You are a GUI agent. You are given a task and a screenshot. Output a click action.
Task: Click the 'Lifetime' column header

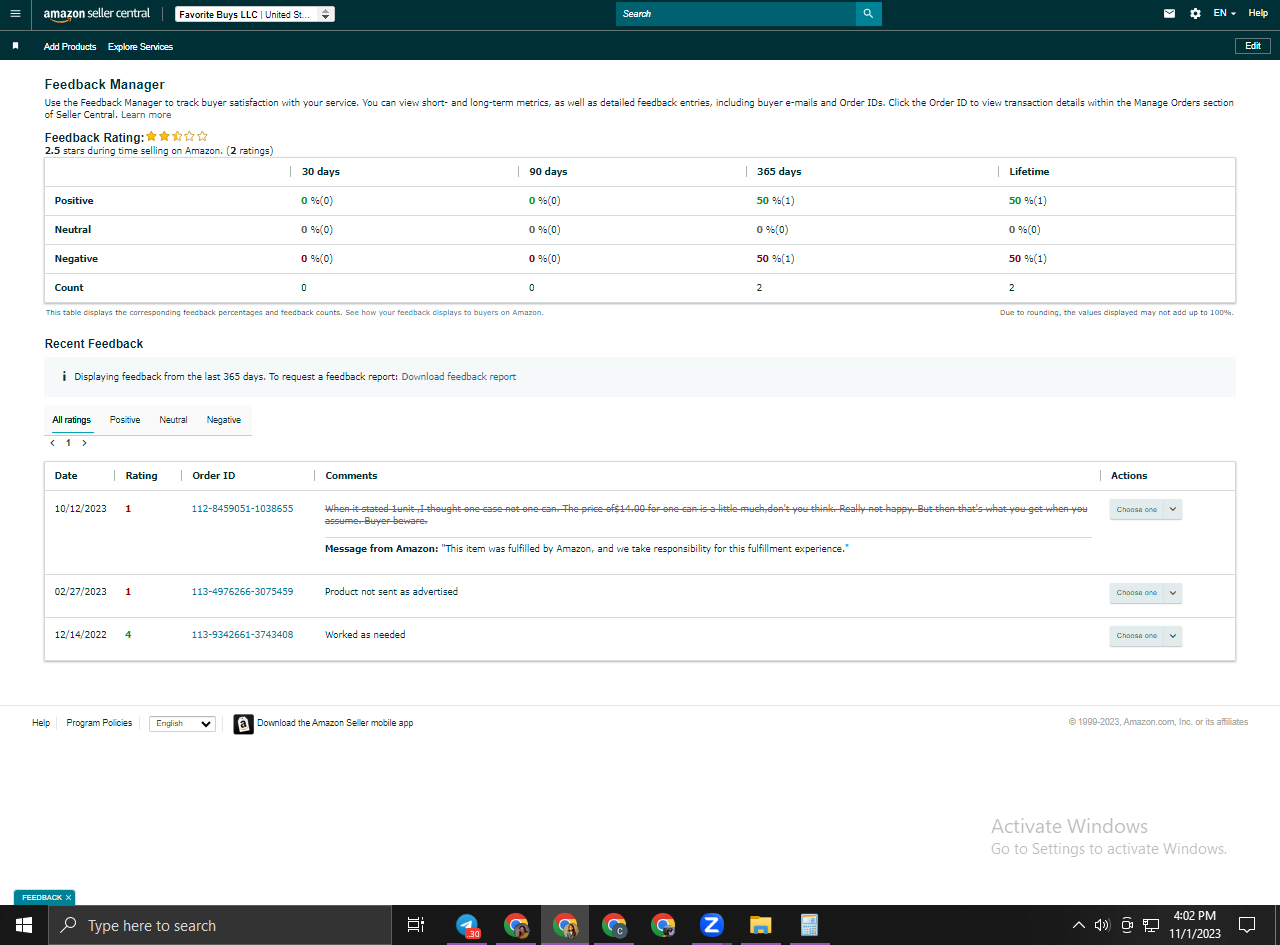coord(1029,172)
